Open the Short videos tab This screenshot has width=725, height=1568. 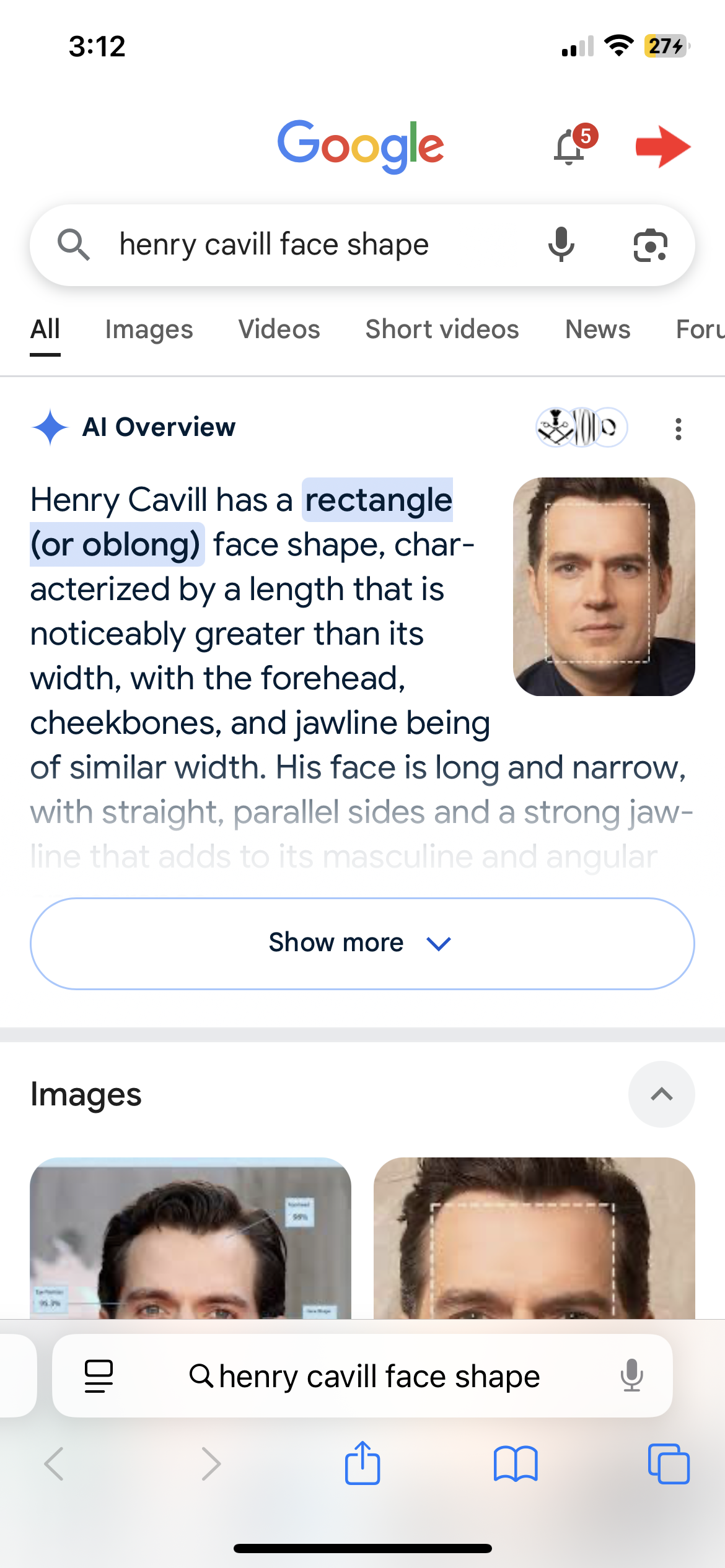click(x=442, y=329)
